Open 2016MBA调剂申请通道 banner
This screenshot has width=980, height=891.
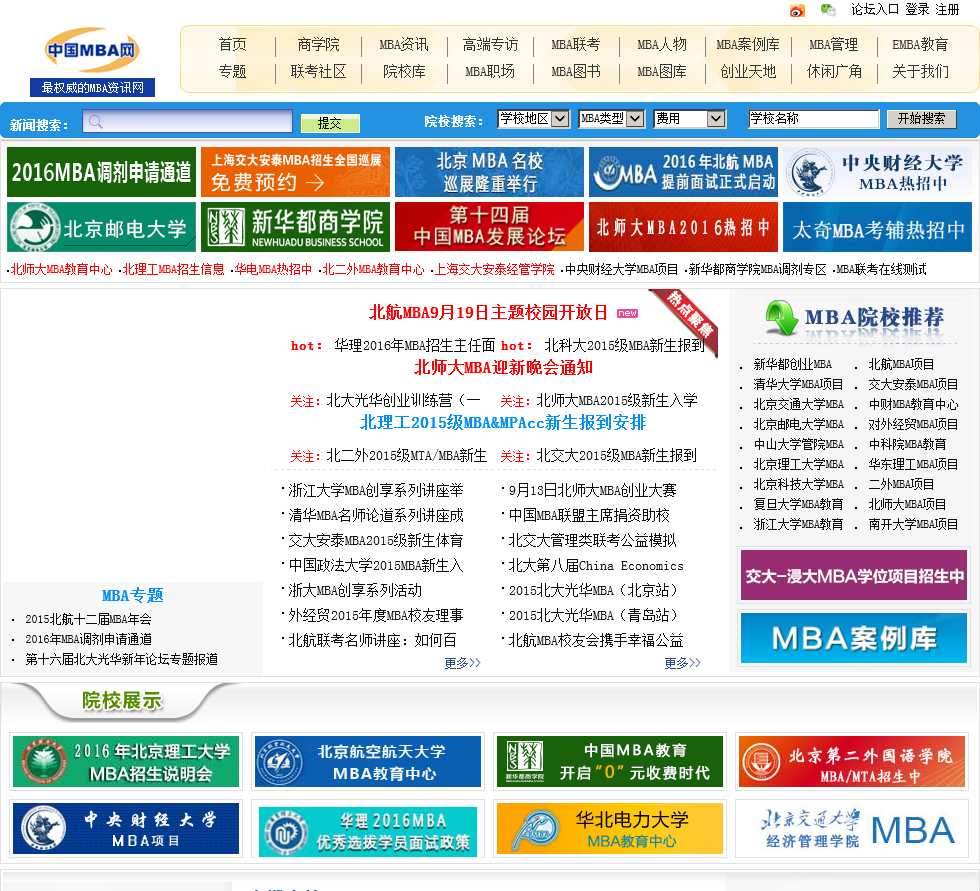pos(101,172)
